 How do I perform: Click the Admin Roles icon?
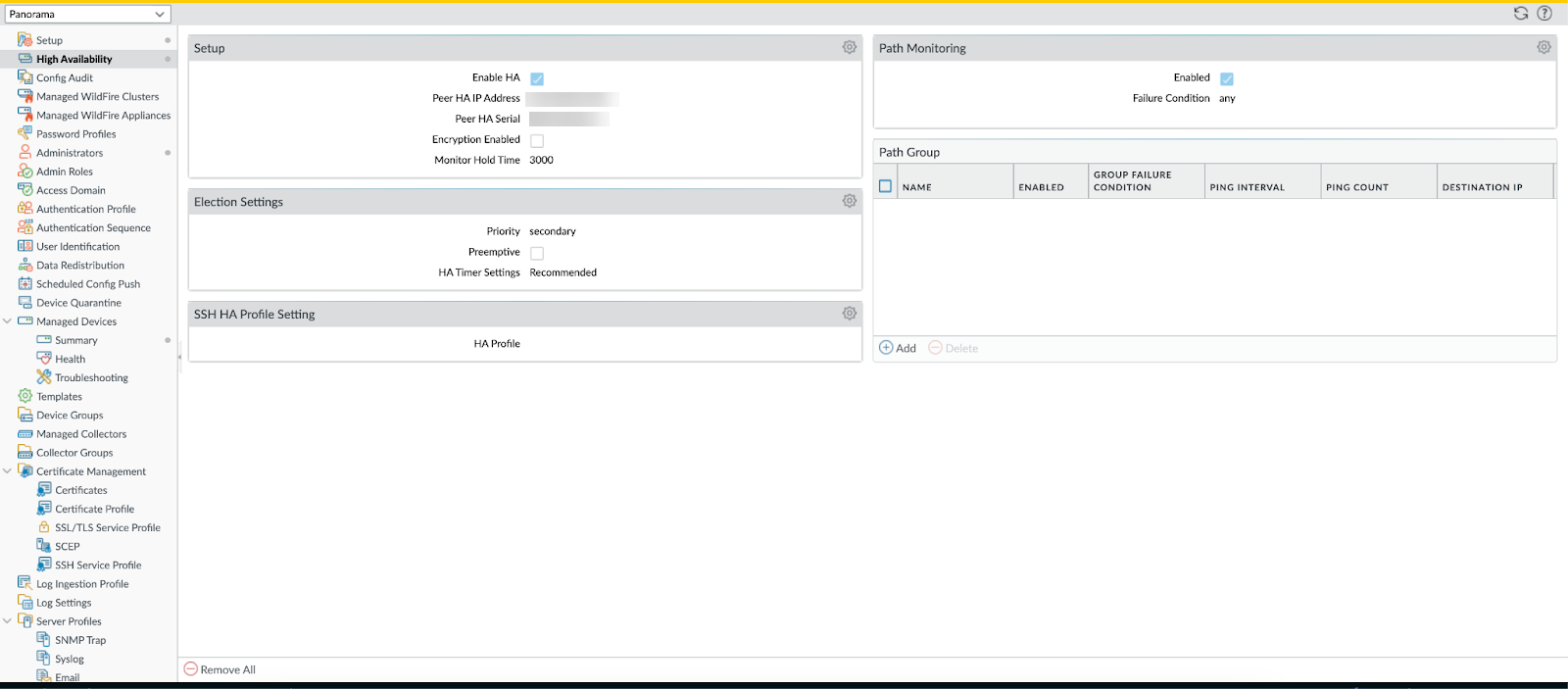coord(24,171)
